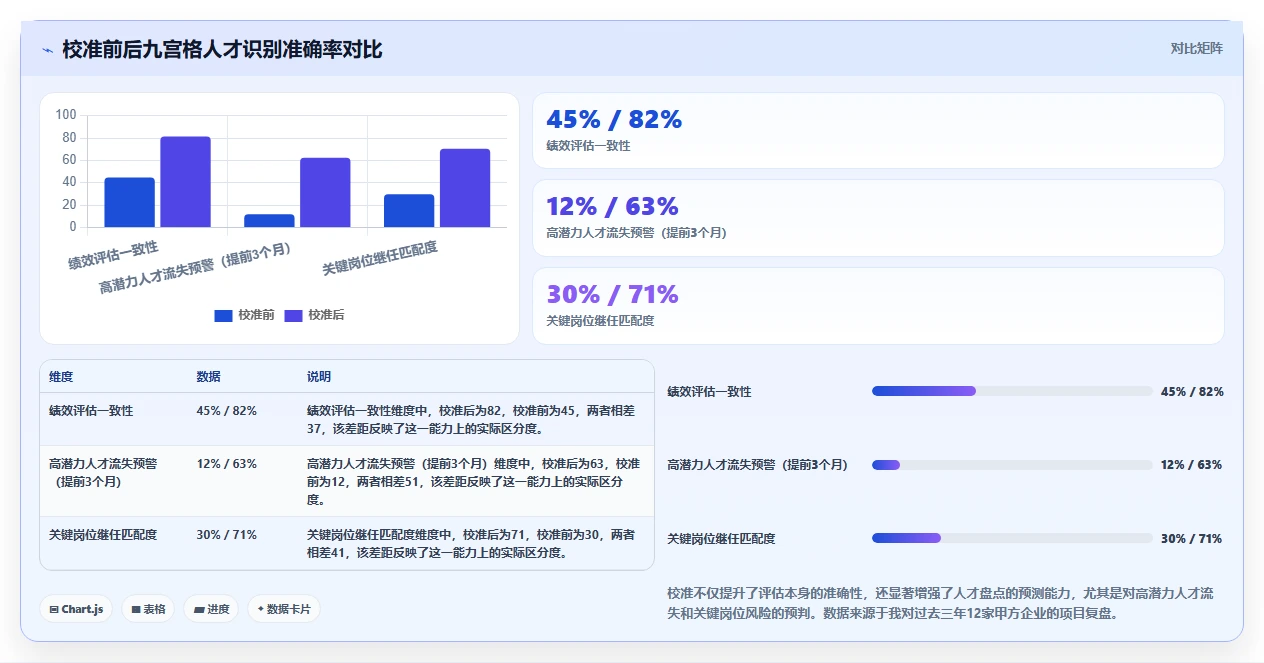Click the 关键岗位继任匹配度 progress bar
This screenshot has width=1264, height=663.
(1012, 538)
